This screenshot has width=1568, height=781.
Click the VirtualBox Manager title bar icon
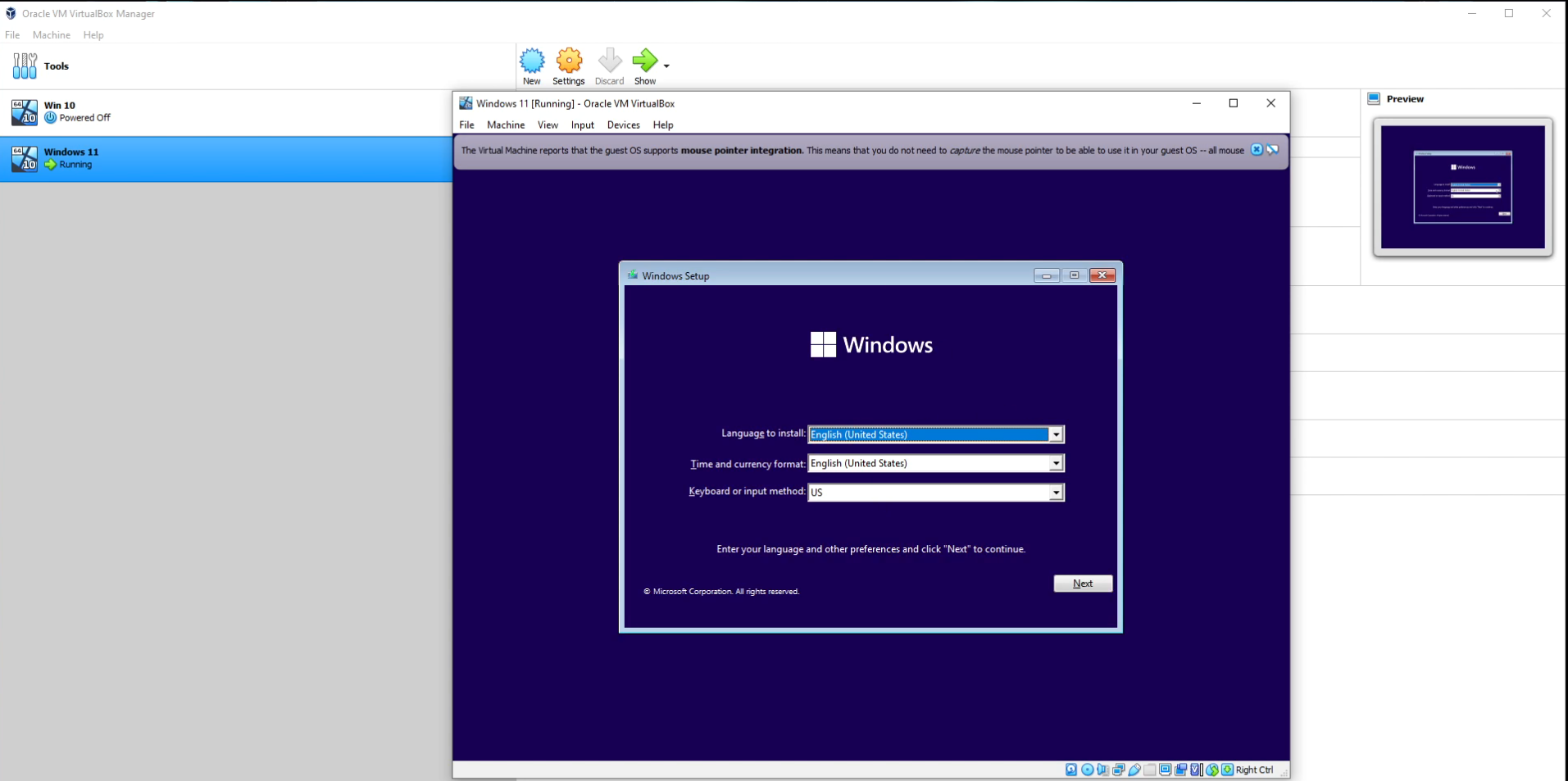pyautogui.click(x=11, y=13)
